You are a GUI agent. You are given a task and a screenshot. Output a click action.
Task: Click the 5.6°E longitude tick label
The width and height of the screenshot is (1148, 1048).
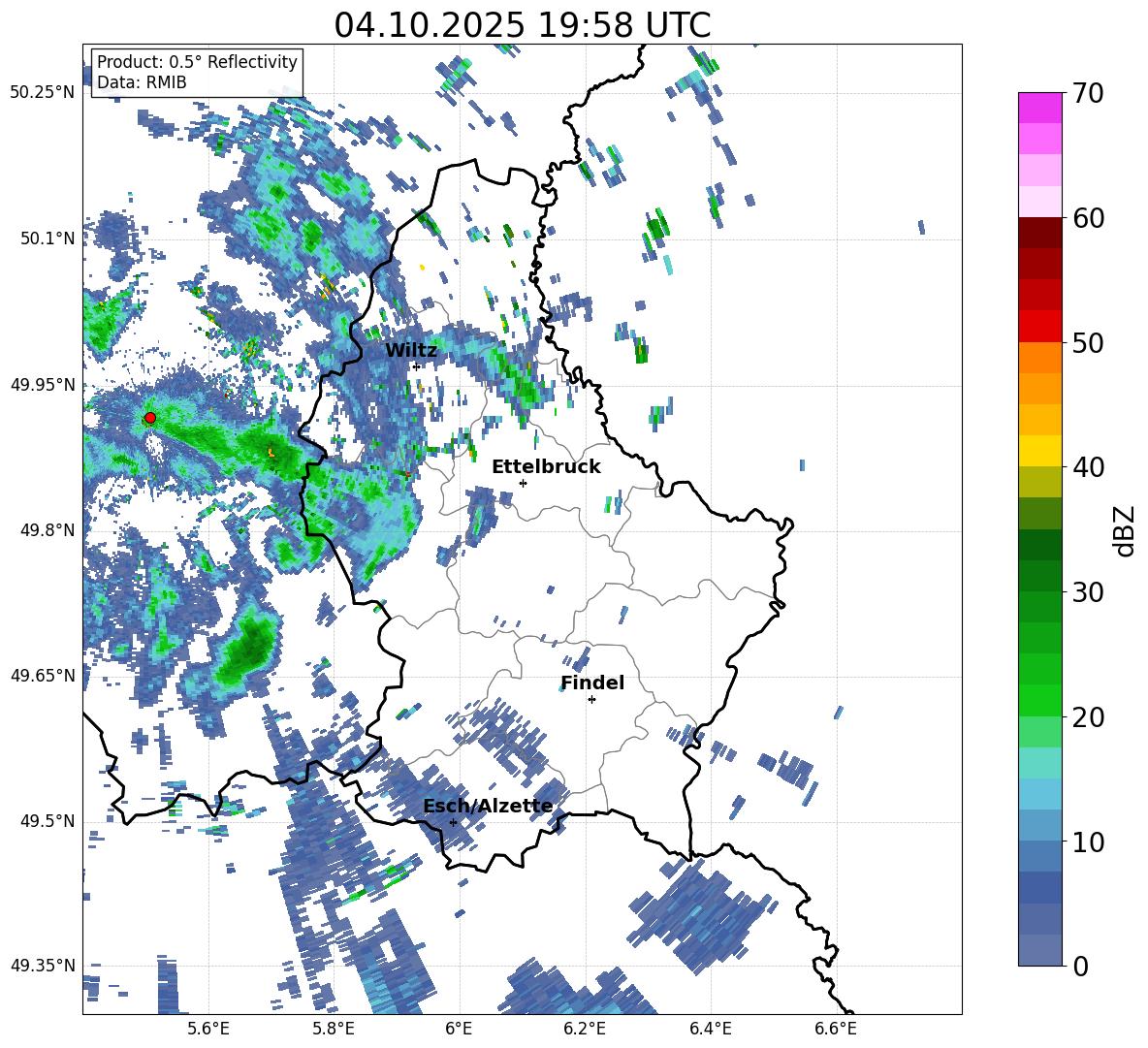[x=208, y=1029]
